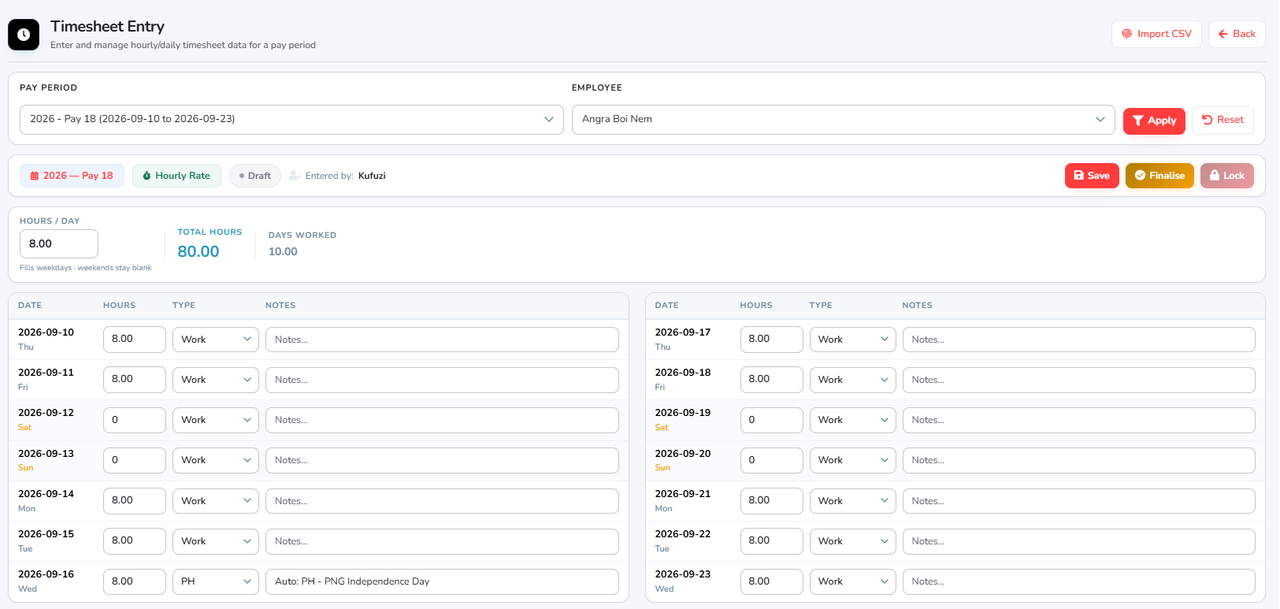This screenshot has width=1280, height=609.
Task: Apply the selected filters
Action: click(1154, 120)
